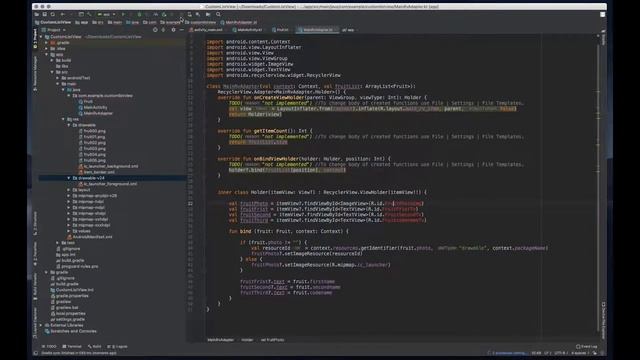Select local.properties file

(68, 313)
